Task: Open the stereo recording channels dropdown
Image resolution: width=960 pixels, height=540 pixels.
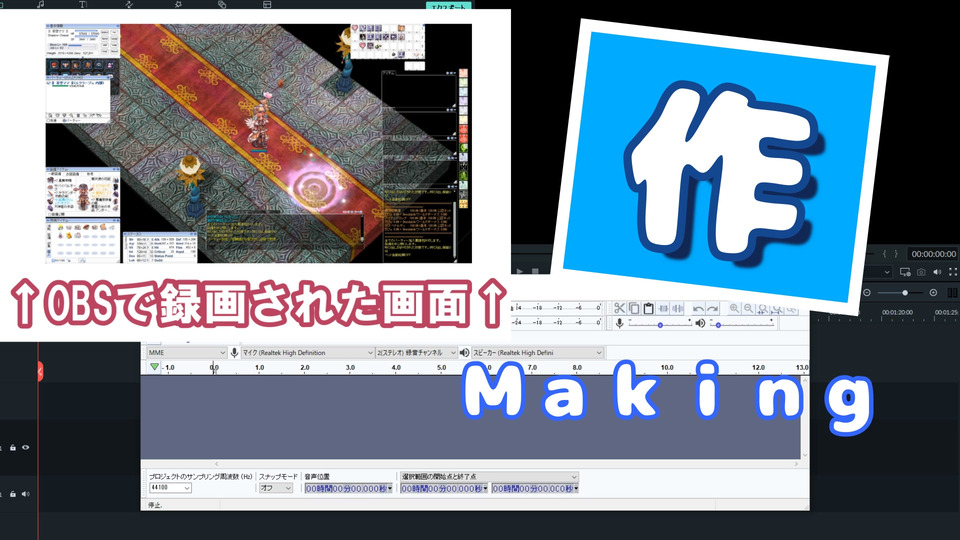Action: tap(416, 353)
